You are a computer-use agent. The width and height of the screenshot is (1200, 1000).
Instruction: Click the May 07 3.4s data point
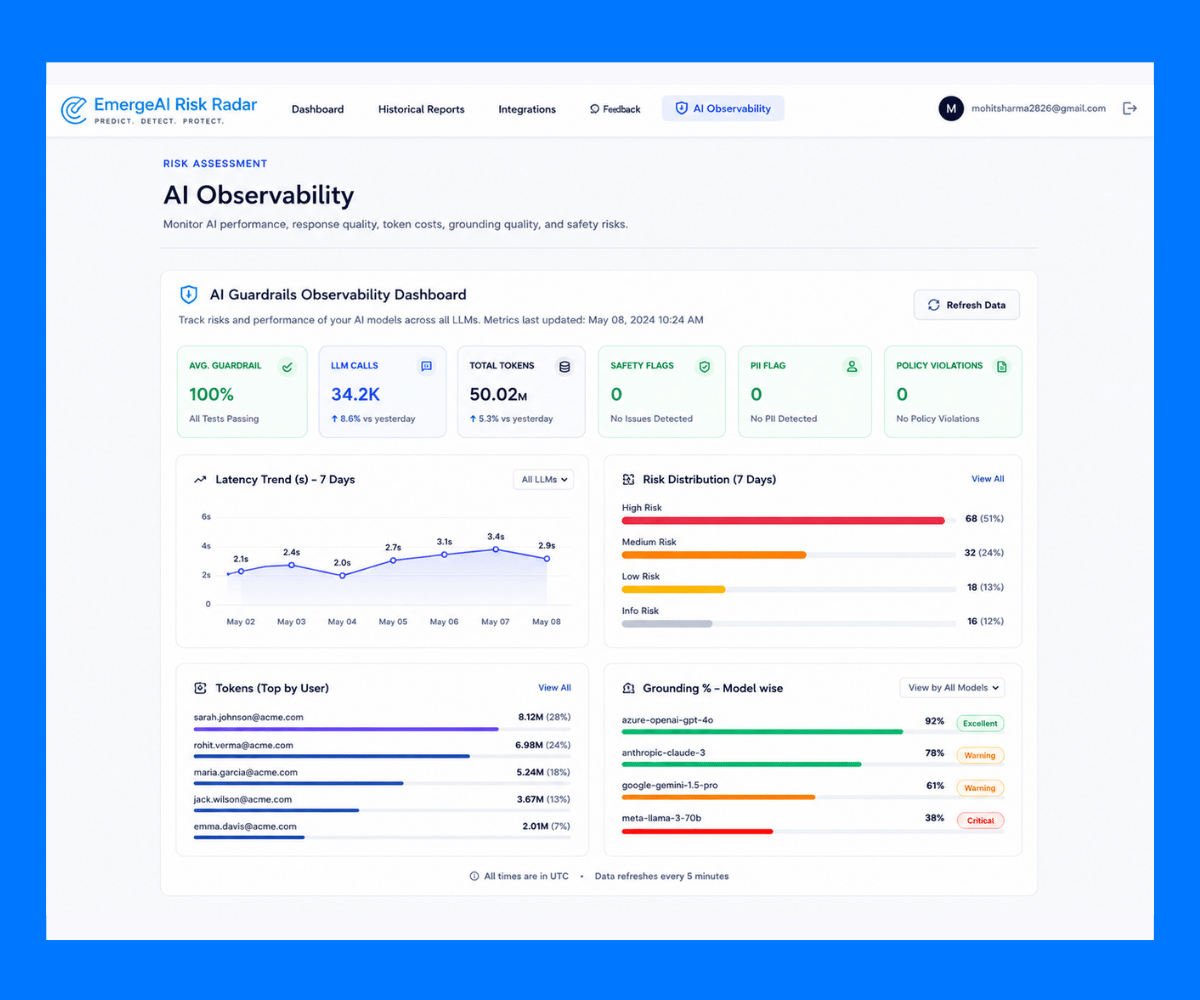pyautogui.click(x=495, y=549)
